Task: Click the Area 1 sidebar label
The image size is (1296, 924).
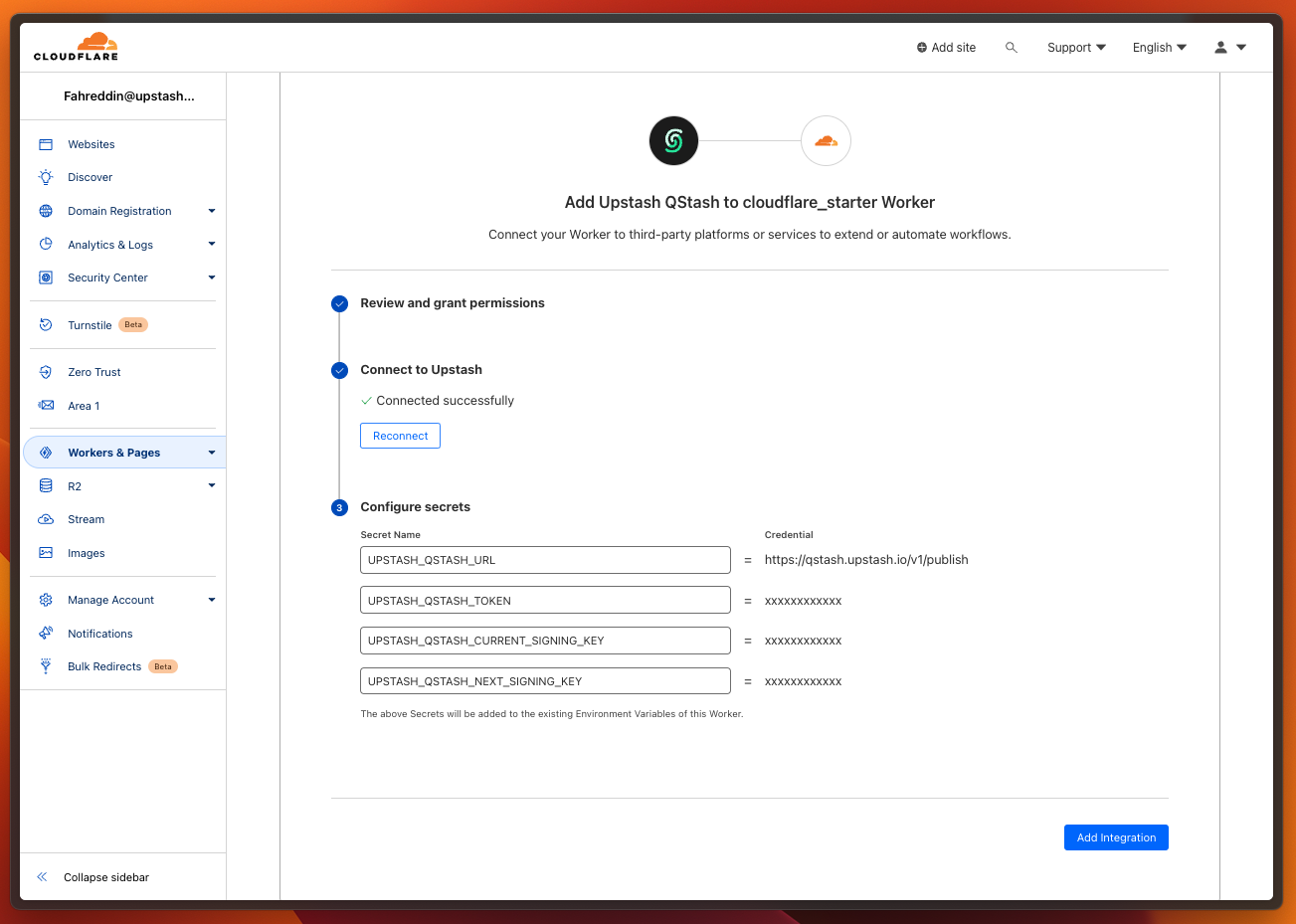Action: pyautogui.click(x=84, y=406)
